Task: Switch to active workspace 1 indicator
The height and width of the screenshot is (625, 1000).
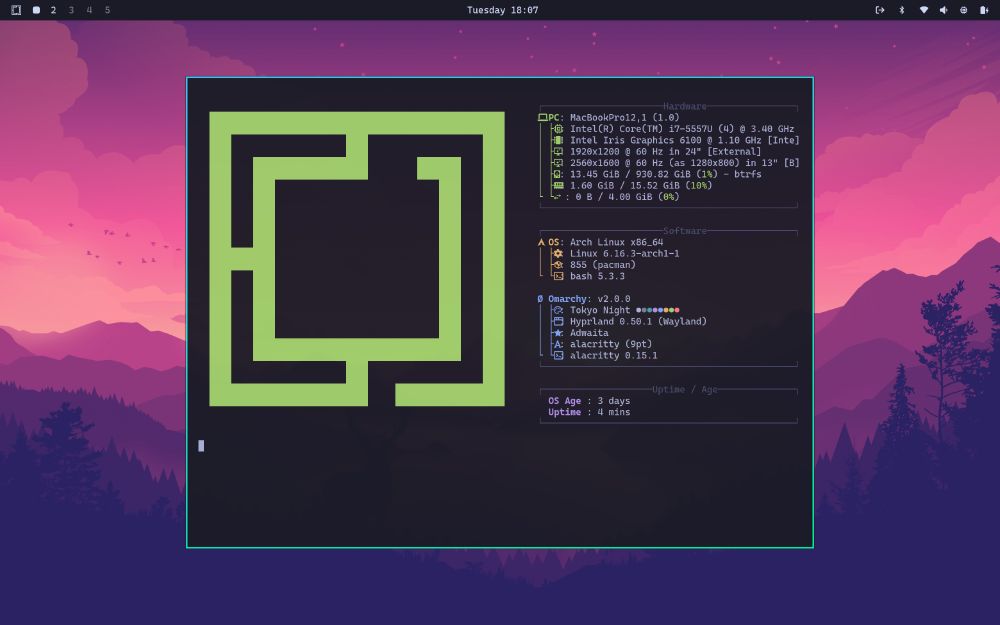Action: (36, 10)
